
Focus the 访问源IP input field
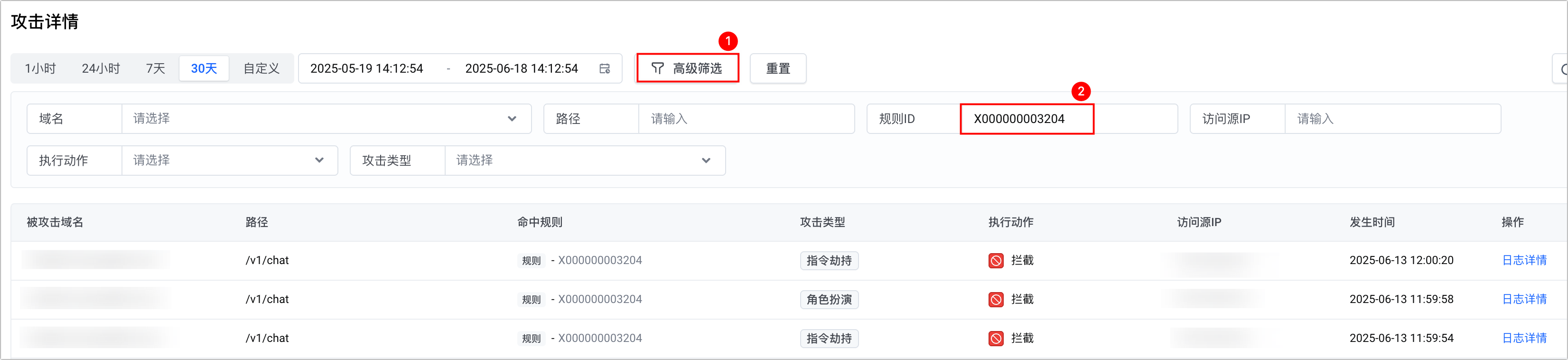pos(1391,119)
